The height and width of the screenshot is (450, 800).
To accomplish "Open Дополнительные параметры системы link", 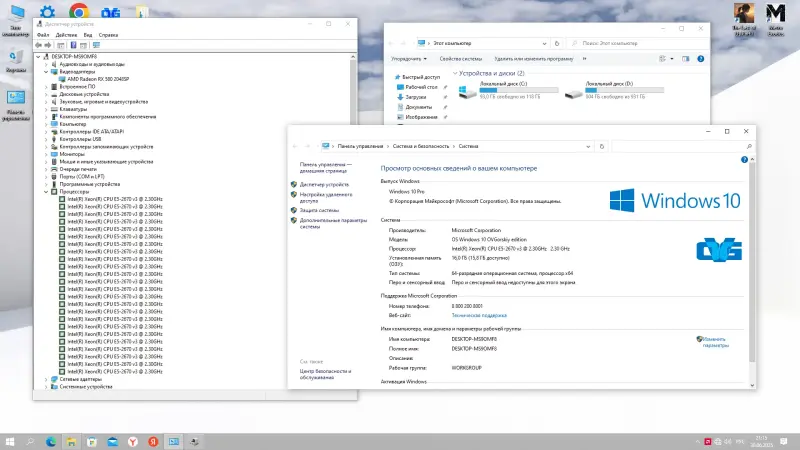I will pyautogui.click(x=333, y=223).
